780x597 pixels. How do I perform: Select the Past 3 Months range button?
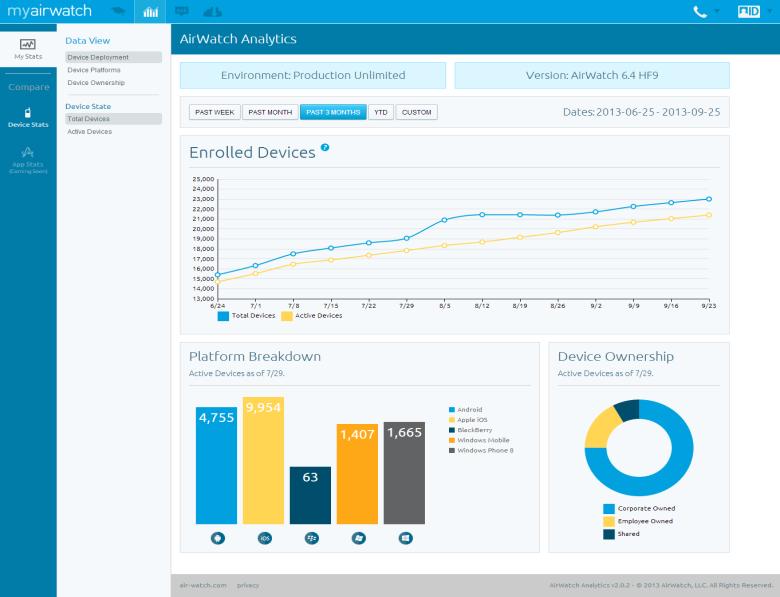[x=333, y=112]
